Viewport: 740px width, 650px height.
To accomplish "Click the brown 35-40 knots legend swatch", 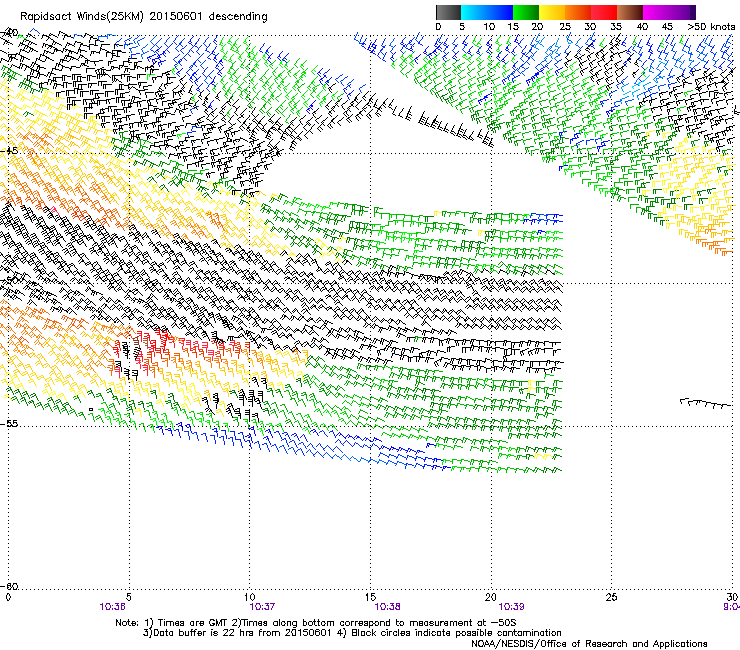I will tap(630, 12).
